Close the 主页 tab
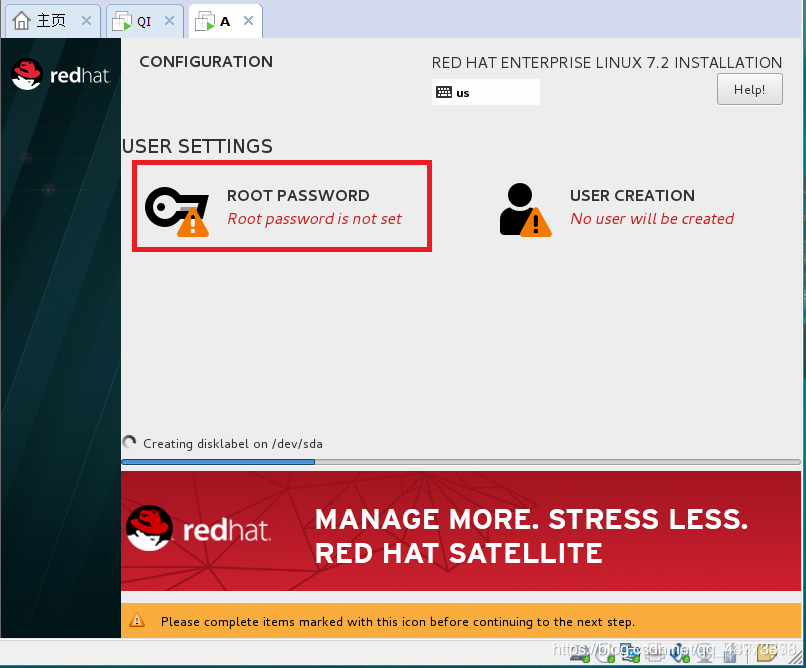 tap(86, 21)
